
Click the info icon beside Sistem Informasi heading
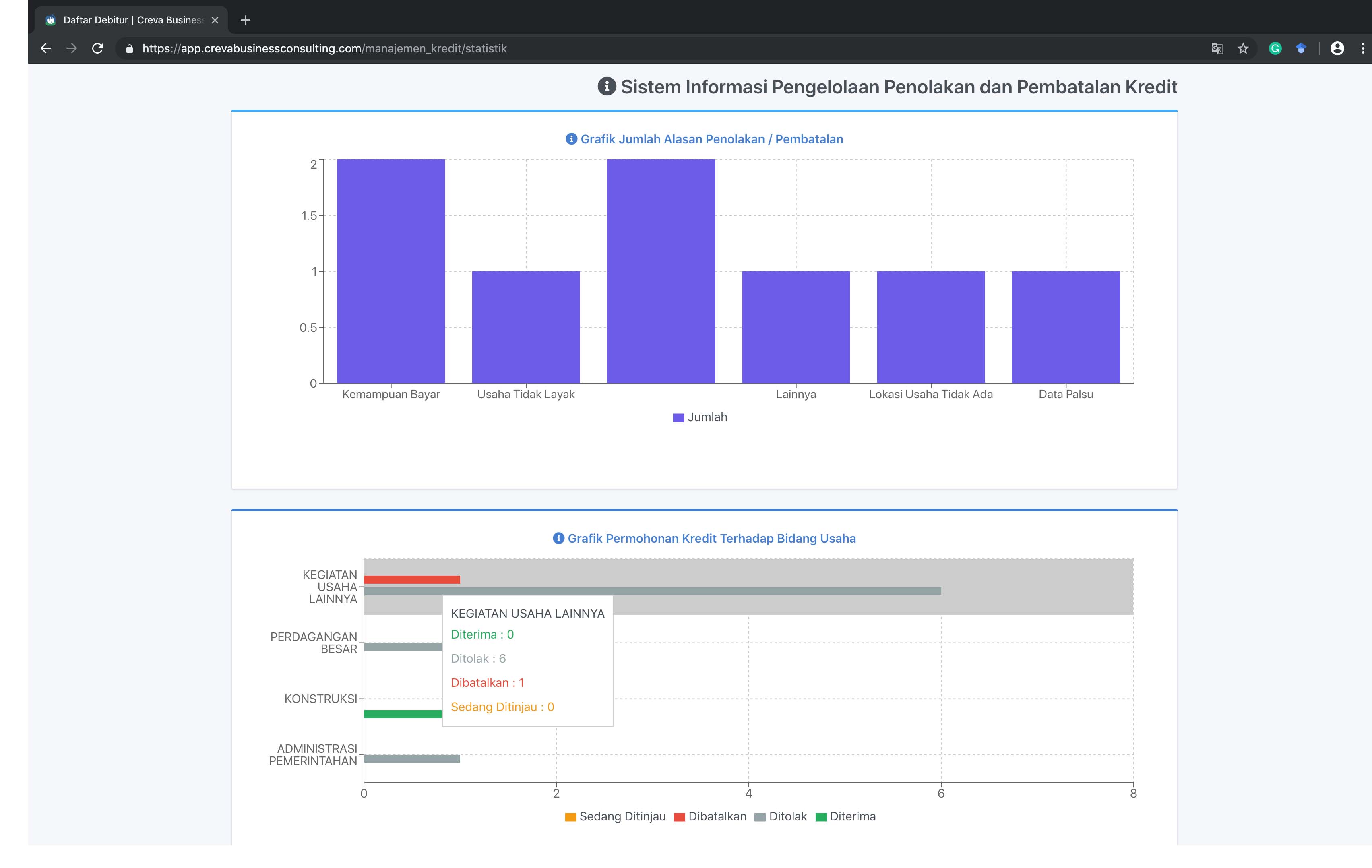[607, 87]
